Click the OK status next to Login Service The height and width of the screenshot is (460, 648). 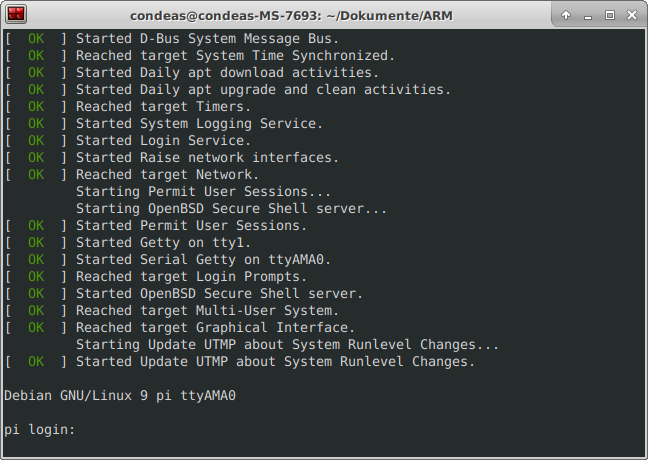tap(36, 141)
